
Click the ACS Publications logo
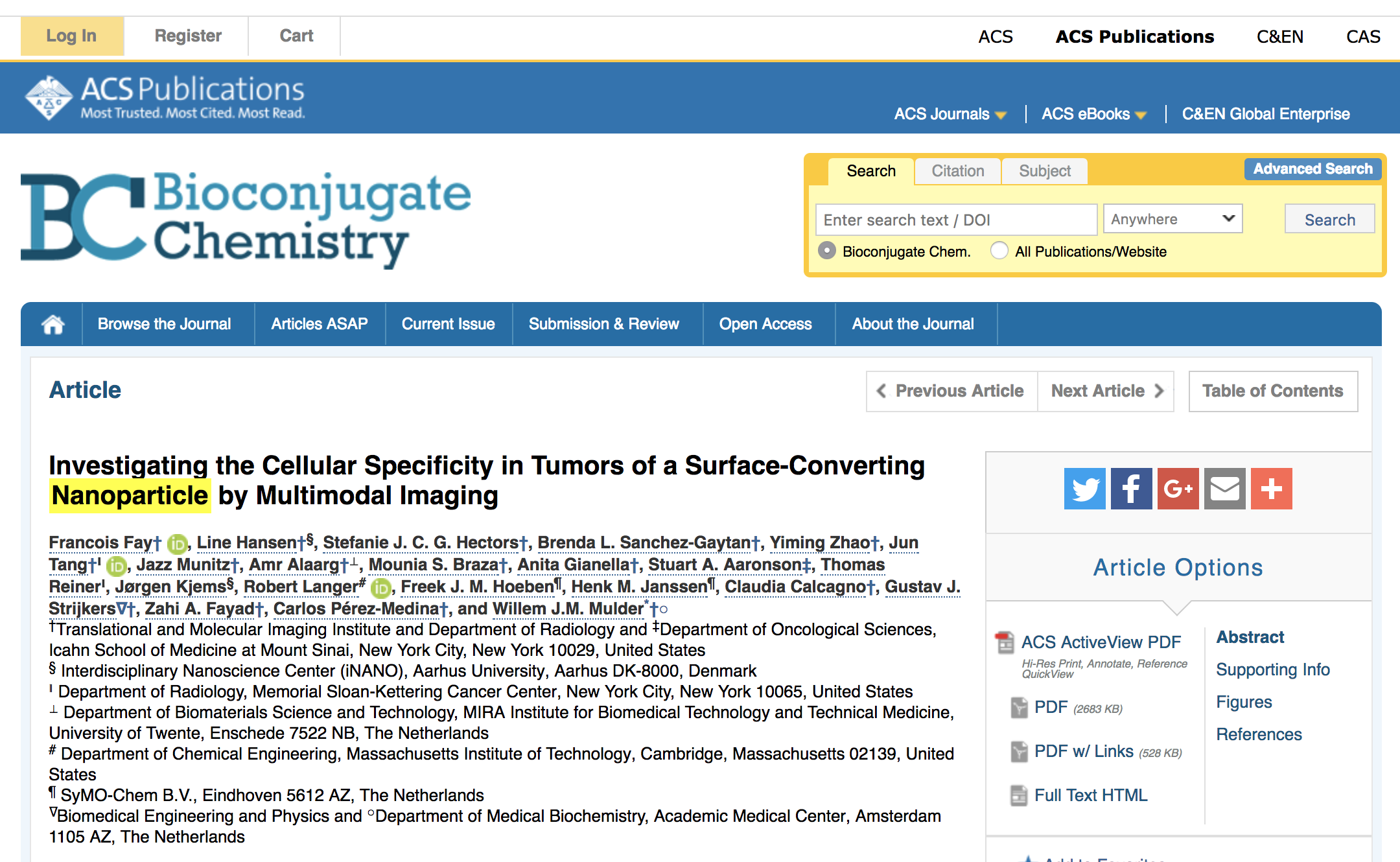pyautogui.click(x=165, y=98)
